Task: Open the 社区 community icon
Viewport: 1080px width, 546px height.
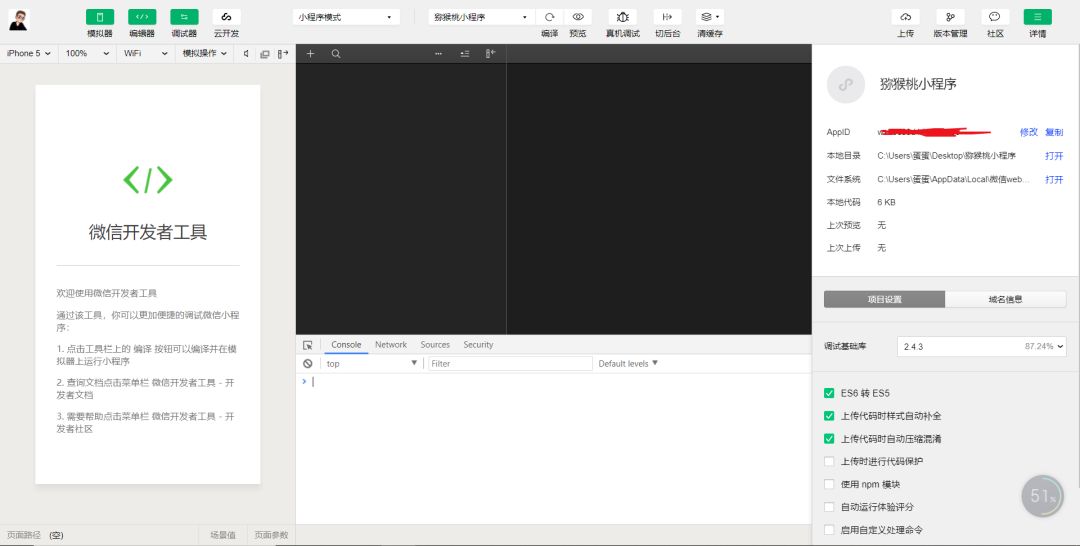Action: 995,17
